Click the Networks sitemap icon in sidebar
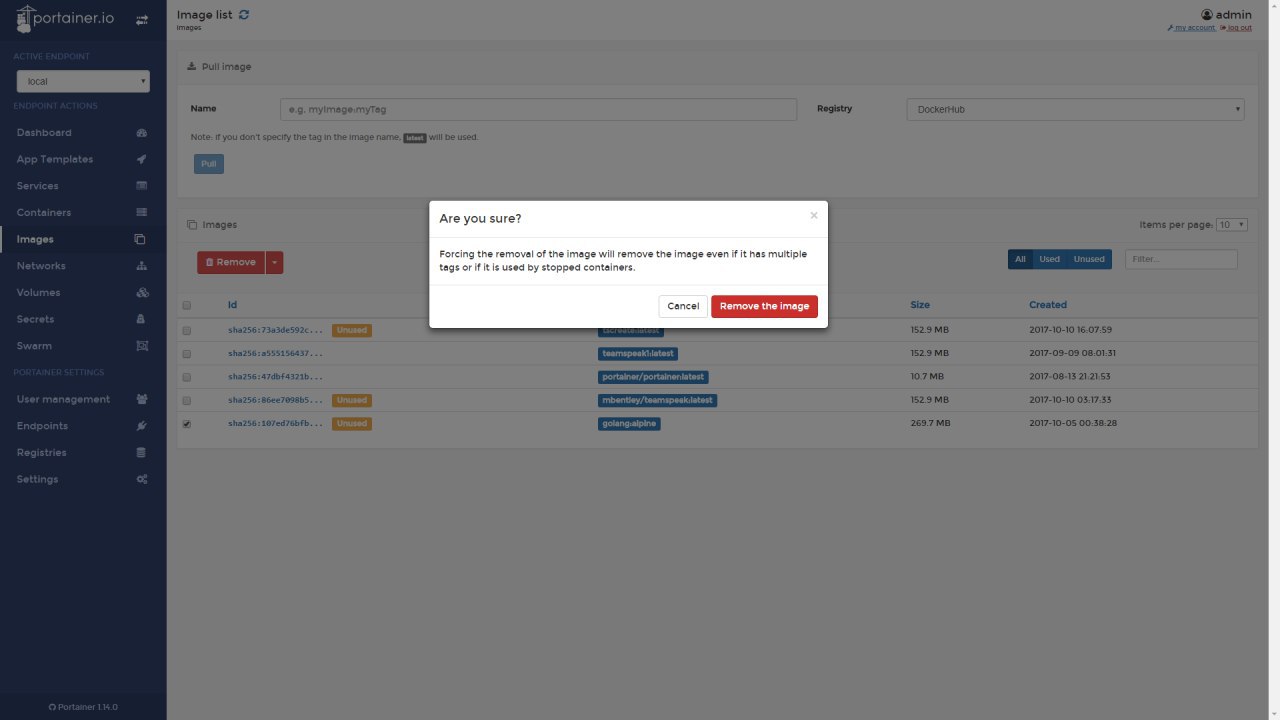The width and height of the screenshot is (1280, 720). (x=142, y=266)
